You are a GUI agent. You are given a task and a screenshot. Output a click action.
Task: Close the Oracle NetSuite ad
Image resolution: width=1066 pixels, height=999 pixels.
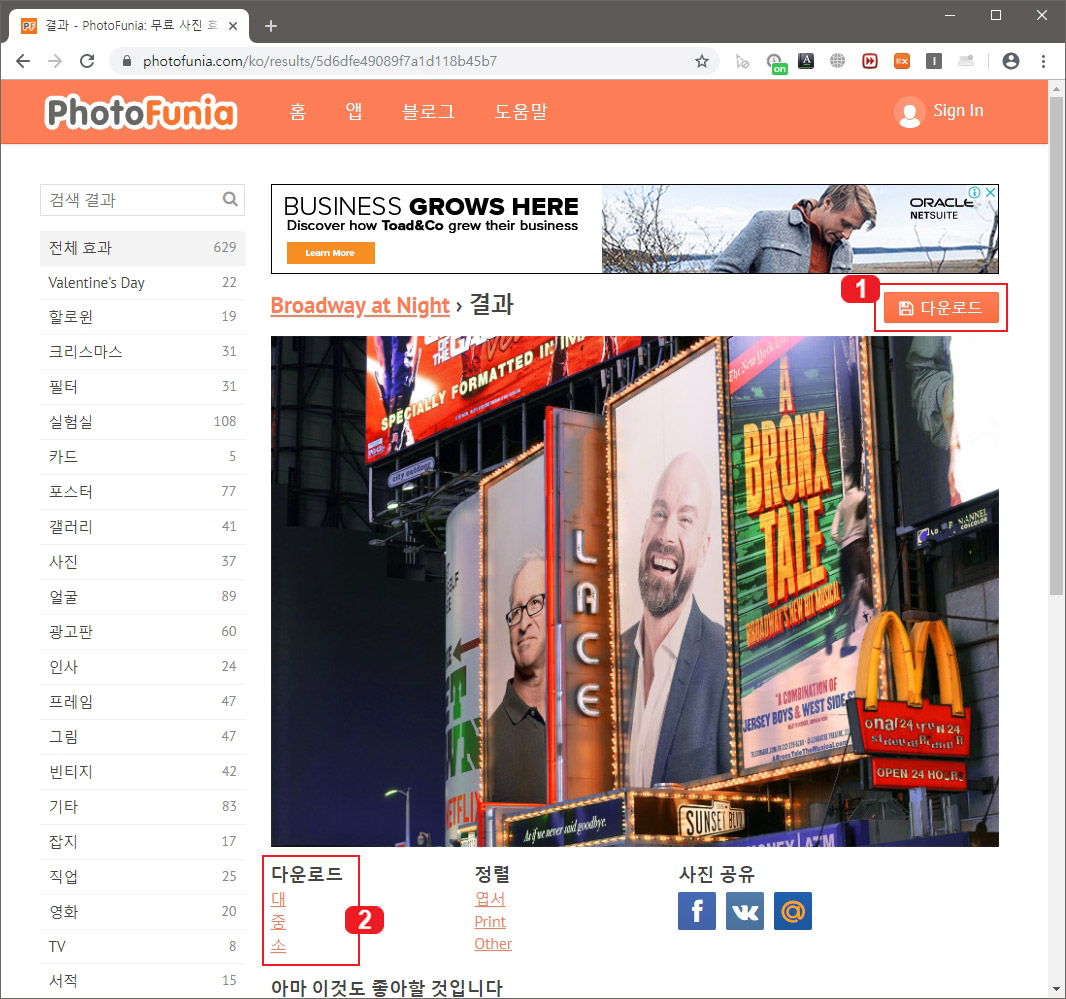click(x=991, y=192)
